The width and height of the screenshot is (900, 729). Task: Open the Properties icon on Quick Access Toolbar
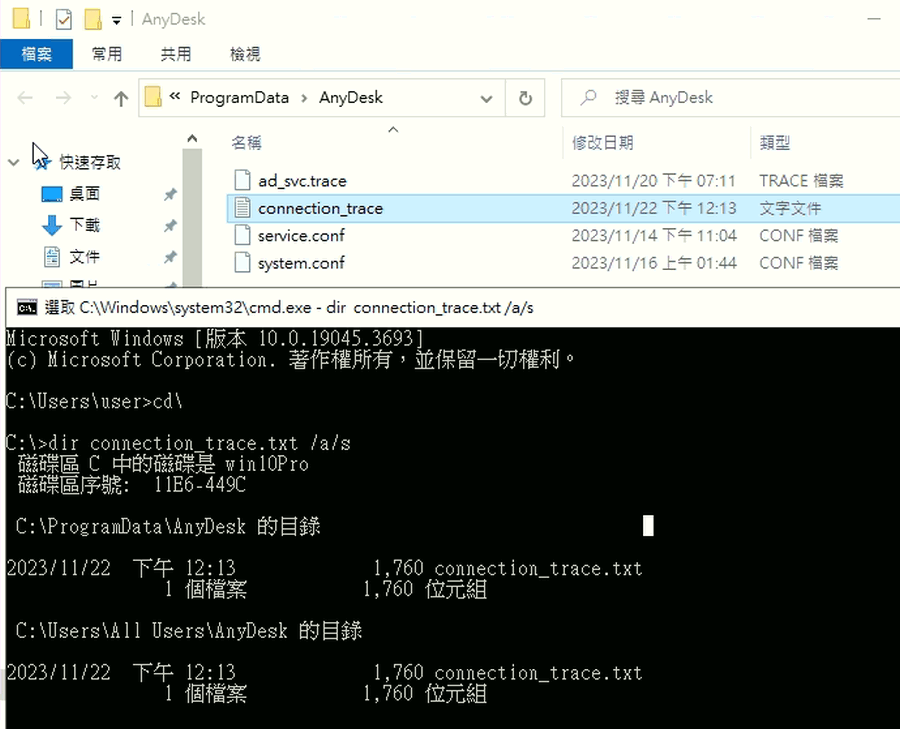62,18
